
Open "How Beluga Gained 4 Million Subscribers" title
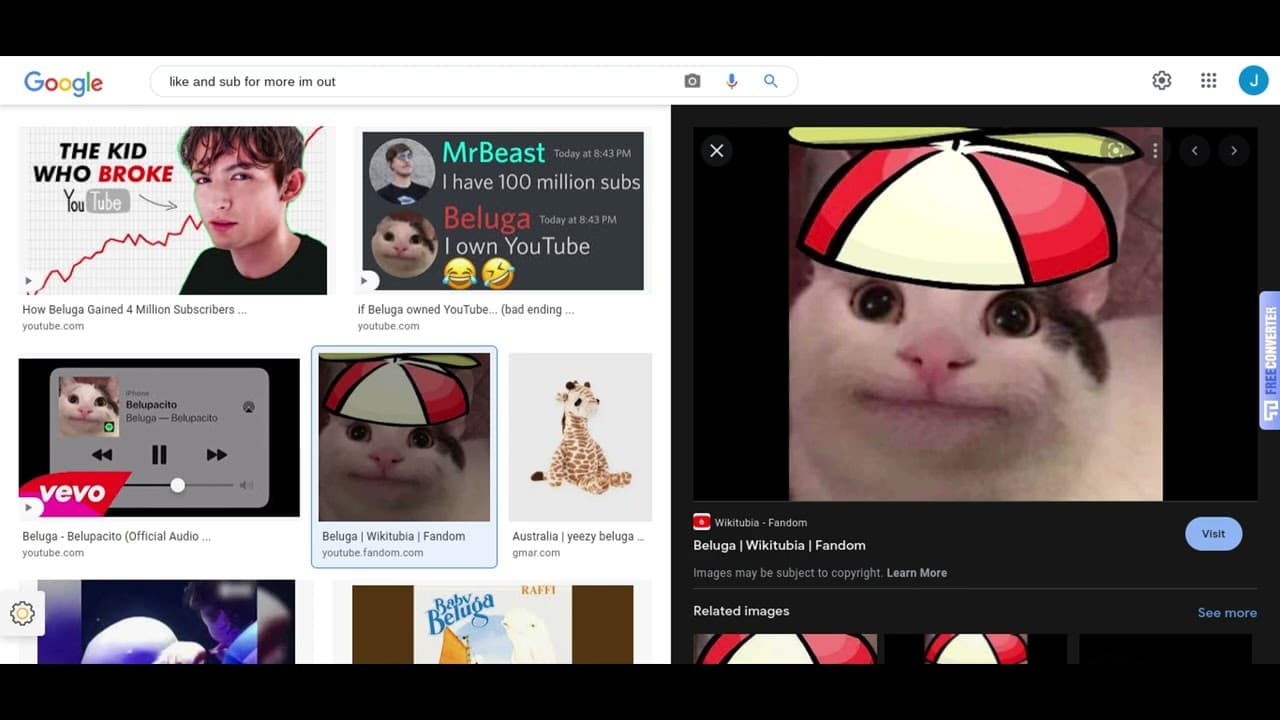[x=134, y=310]
